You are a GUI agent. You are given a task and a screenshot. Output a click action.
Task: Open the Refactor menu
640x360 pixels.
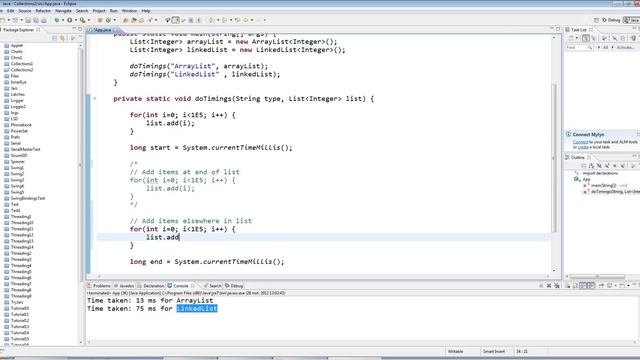(x=43, y=11)
